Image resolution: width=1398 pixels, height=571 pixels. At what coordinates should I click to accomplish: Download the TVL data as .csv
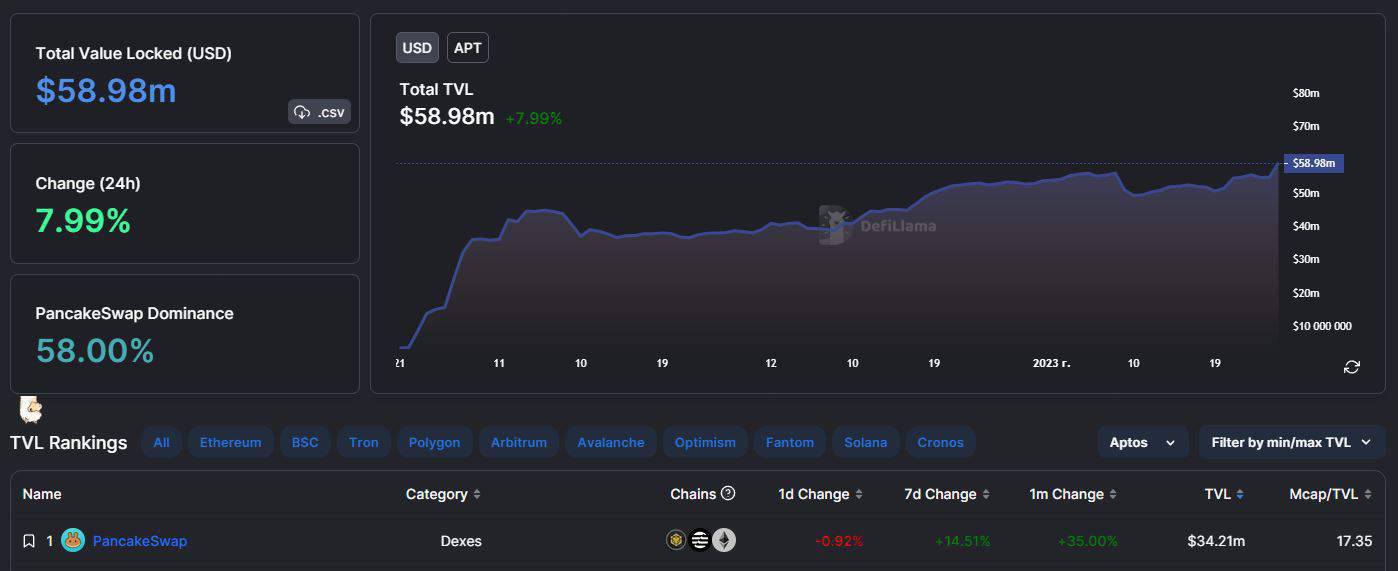point(319,112)
